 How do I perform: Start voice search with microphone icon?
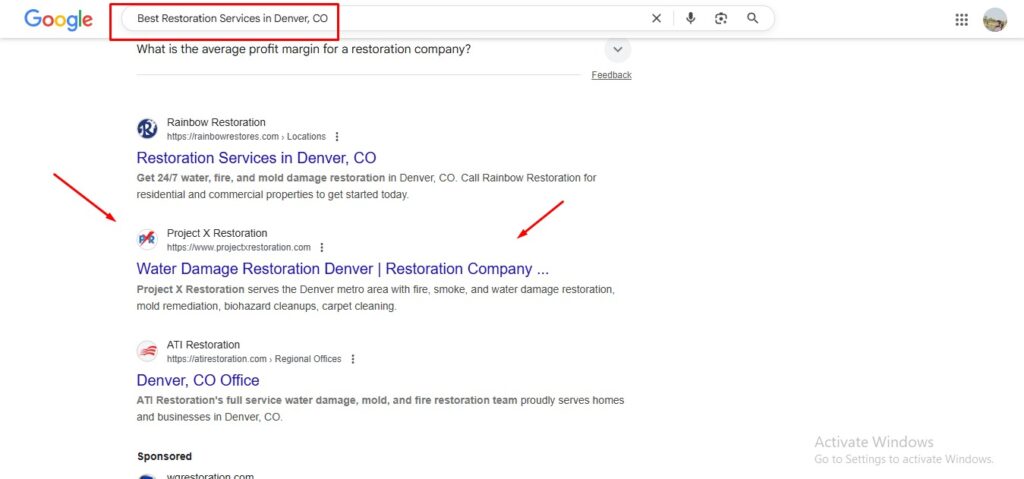point(691,18)
